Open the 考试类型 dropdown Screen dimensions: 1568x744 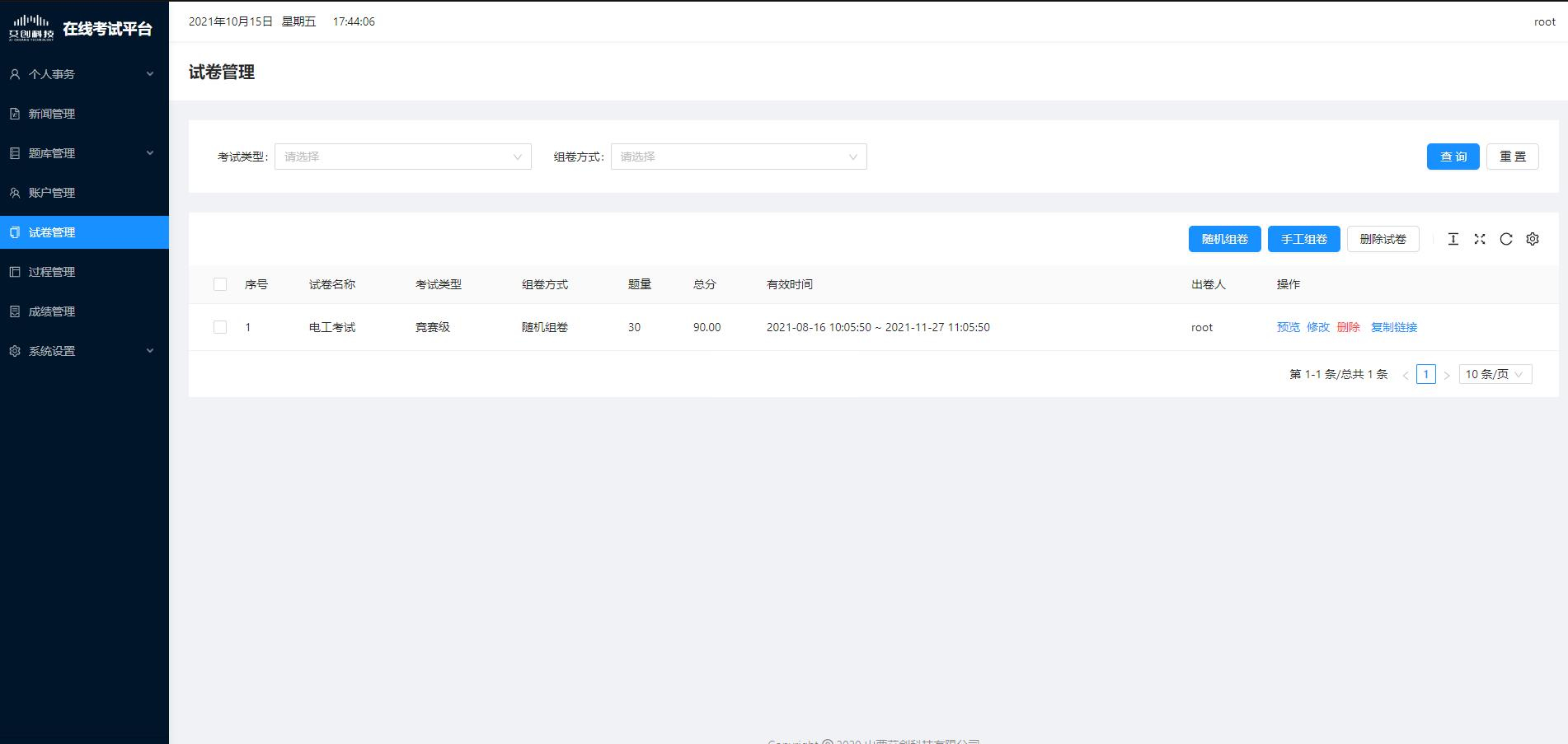pyautogui.click(x=403, y=157)
